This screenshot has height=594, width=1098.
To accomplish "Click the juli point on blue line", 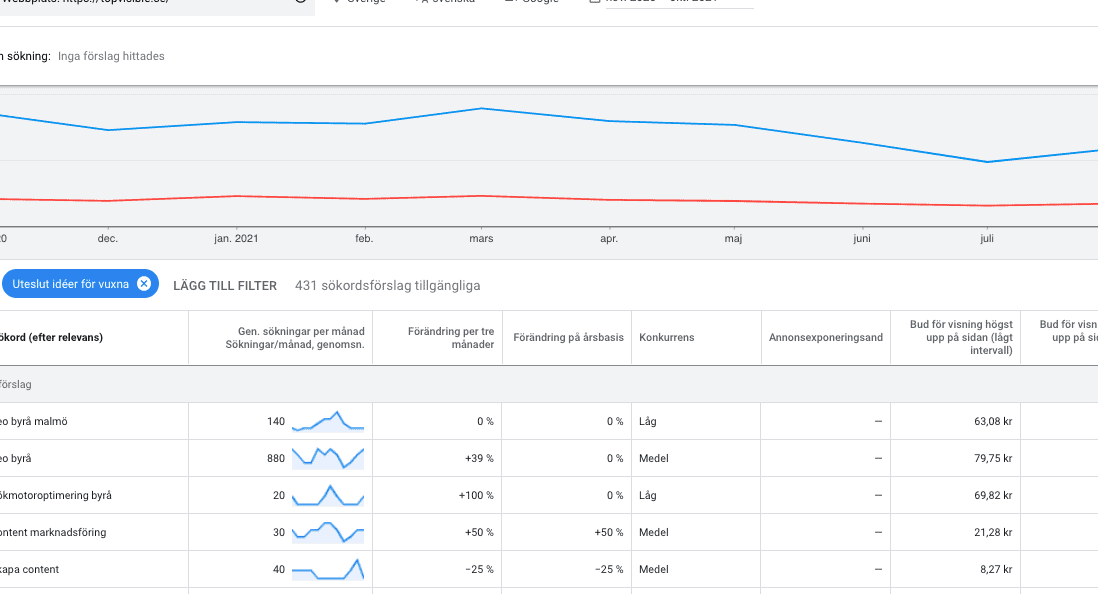I will pos(987,162).
